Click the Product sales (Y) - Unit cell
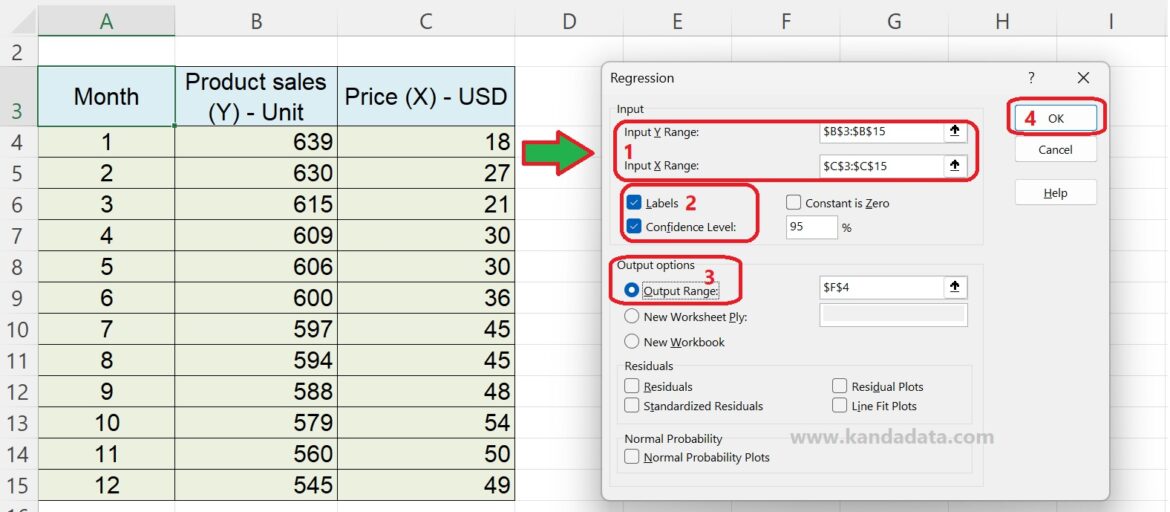This screenshot has height=512, width=1170. [x=256, y=96]
